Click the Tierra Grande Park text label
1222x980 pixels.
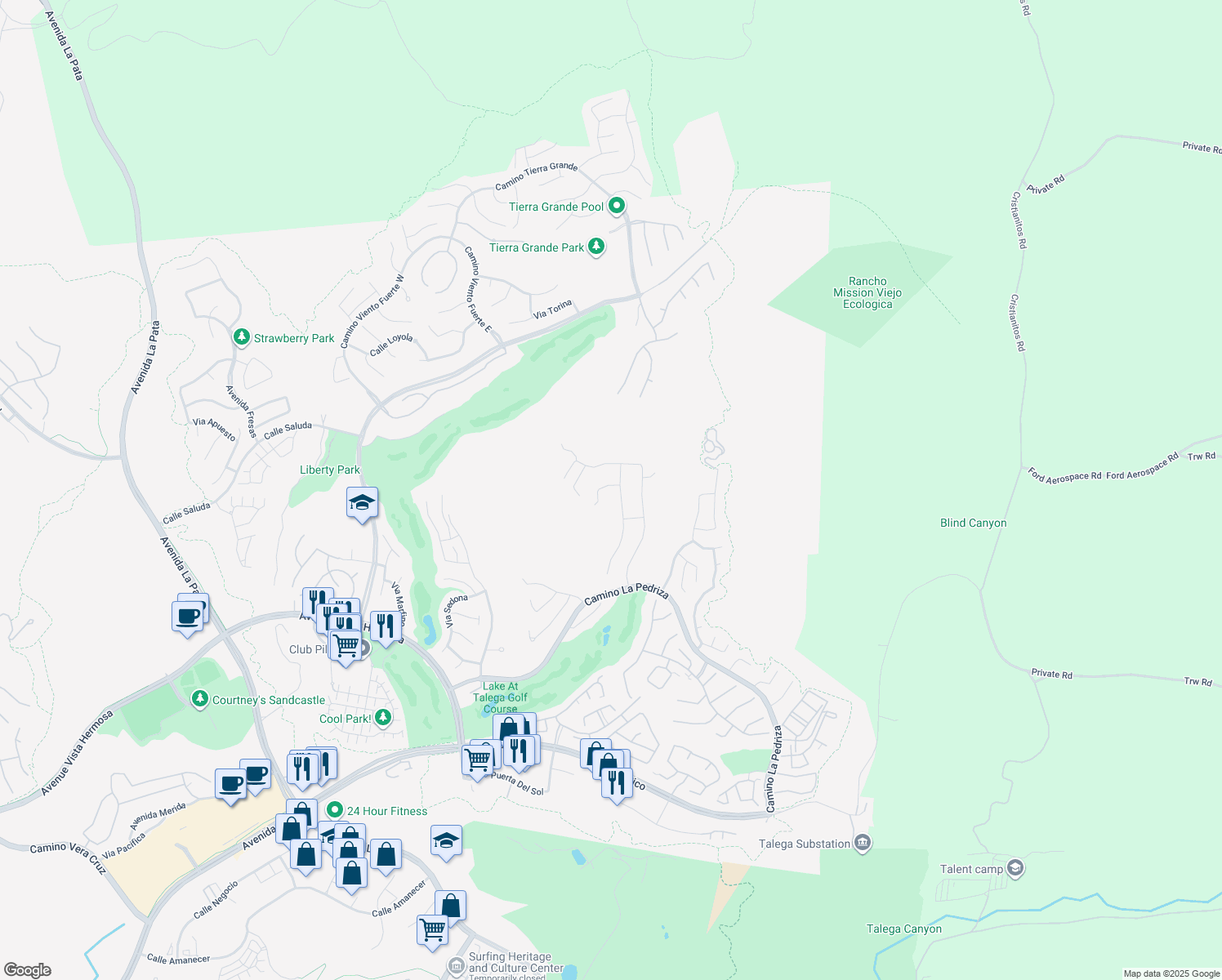(x=537, y=247)
